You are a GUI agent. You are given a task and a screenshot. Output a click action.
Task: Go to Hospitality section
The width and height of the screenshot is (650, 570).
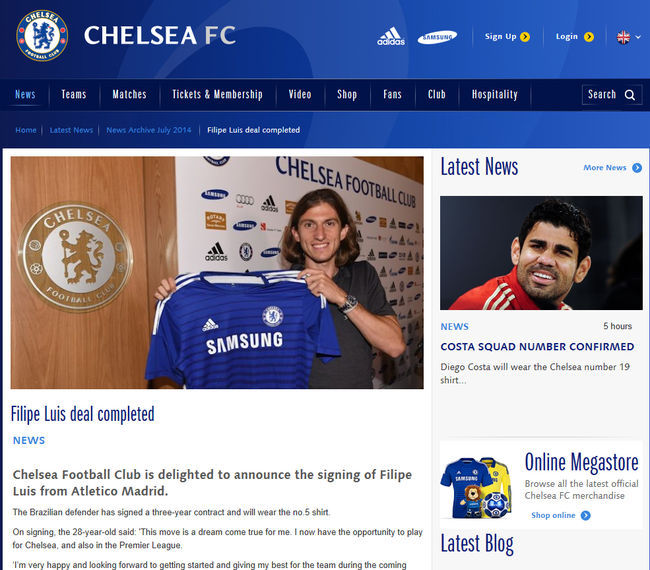[x=495, y=95]
